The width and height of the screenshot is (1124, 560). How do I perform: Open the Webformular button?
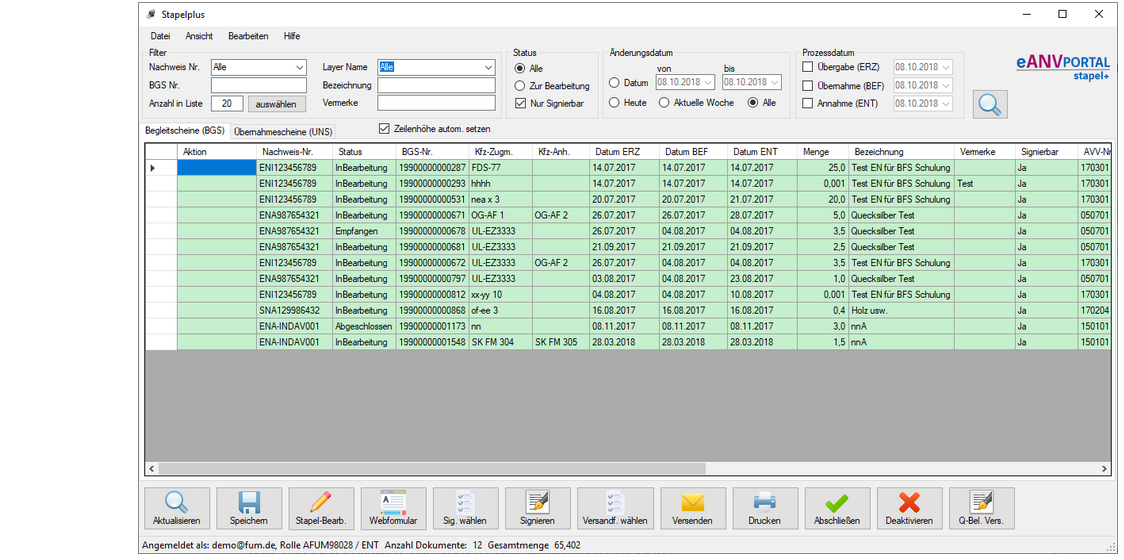[x=394, y=508]
